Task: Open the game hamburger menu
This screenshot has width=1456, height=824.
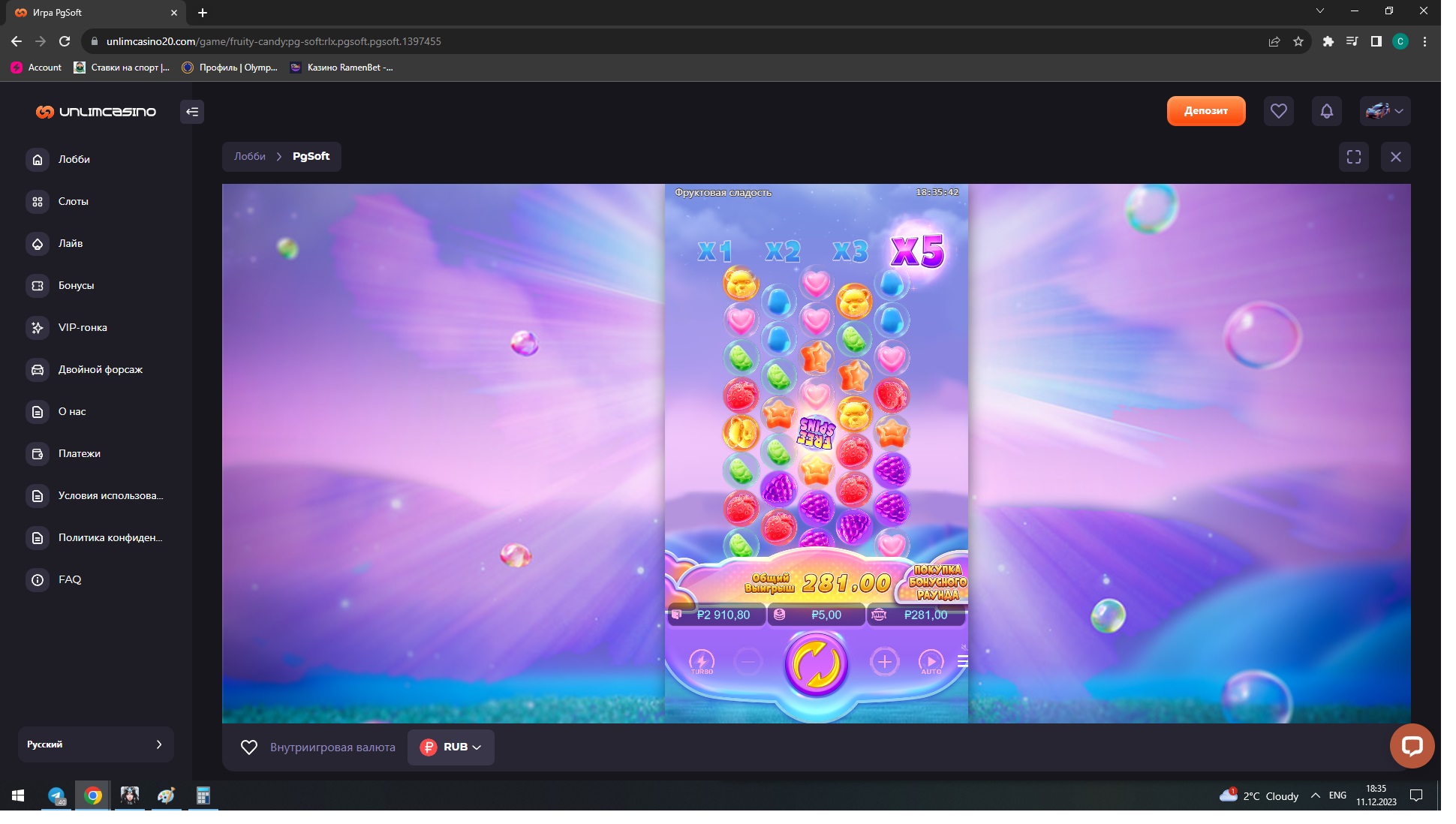Action: pyautogui.click(x=962, y=661)
